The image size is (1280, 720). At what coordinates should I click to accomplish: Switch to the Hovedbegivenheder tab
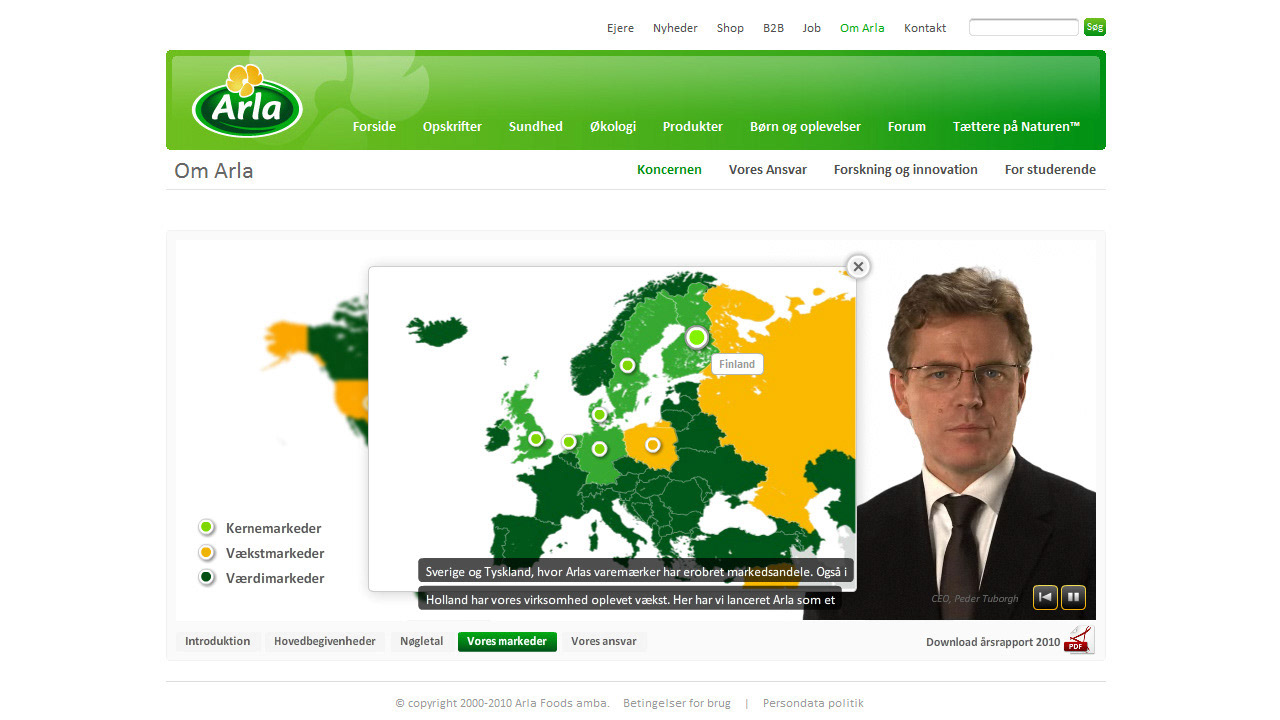(x=325, y=641)
